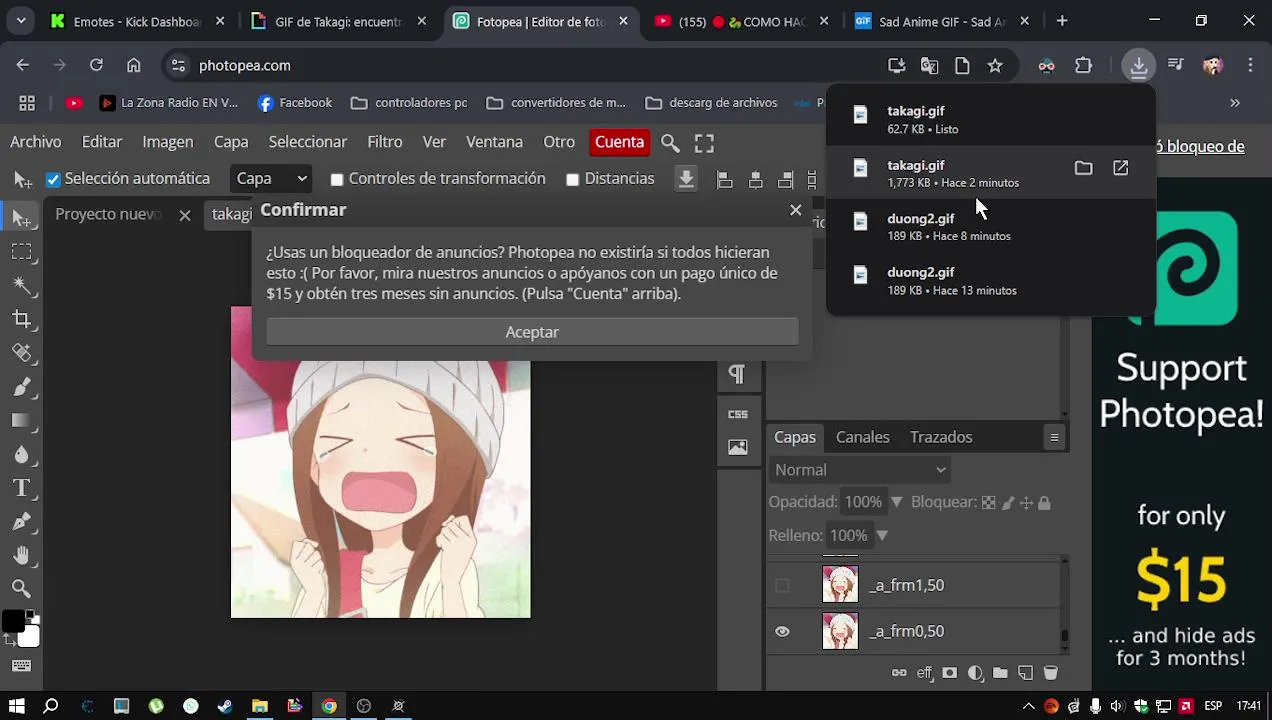This screenshot has height=720, width=1272.
Task: Click the Aceptar button
Action: point(532,332)
